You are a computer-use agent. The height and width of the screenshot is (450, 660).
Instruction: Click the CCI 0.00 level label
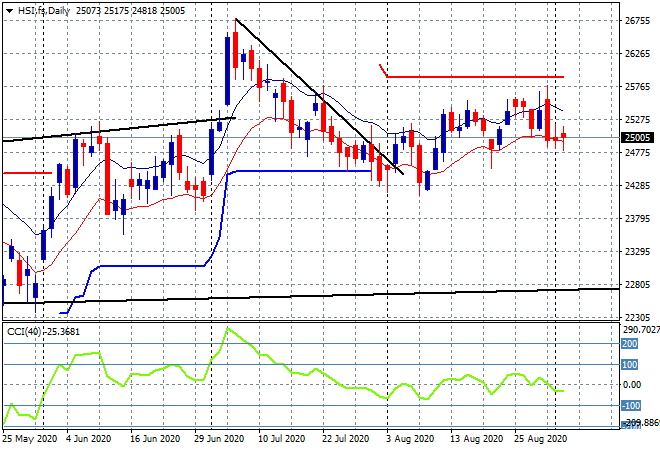[632, 385]
